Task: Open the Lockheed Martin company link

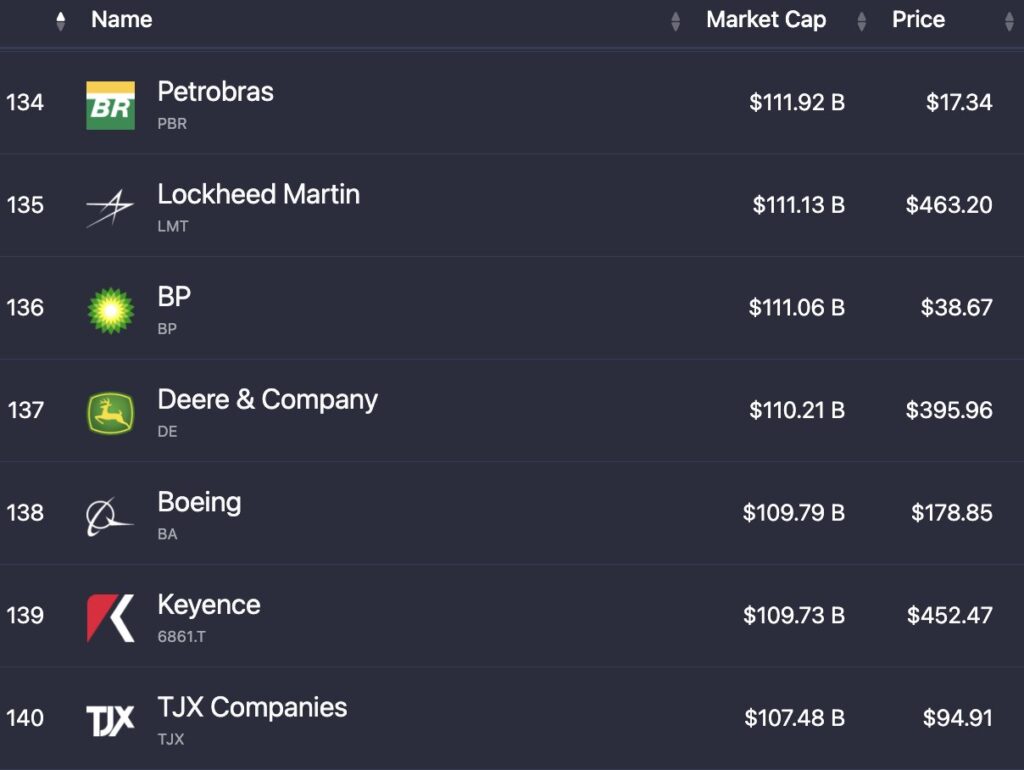Action: point(258,194)
